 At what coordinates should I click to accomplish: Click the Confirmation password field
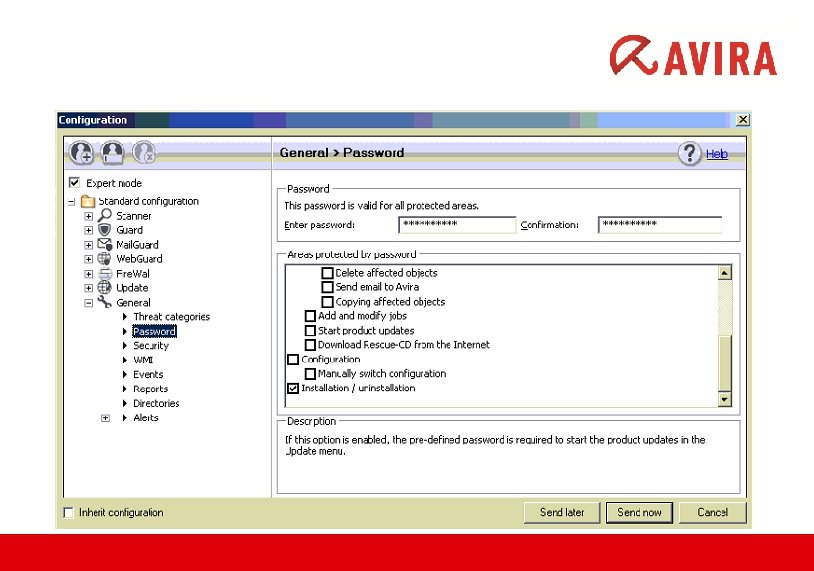(x=660, y=225)
